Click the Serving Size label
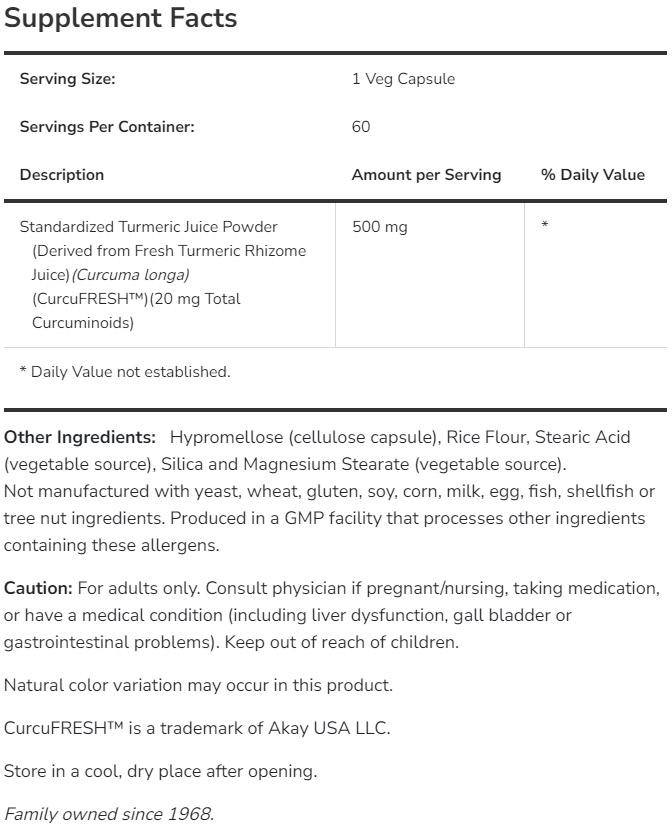Image resolution: width=672 pixels, height=829 pixels. (x=67, y=79)
